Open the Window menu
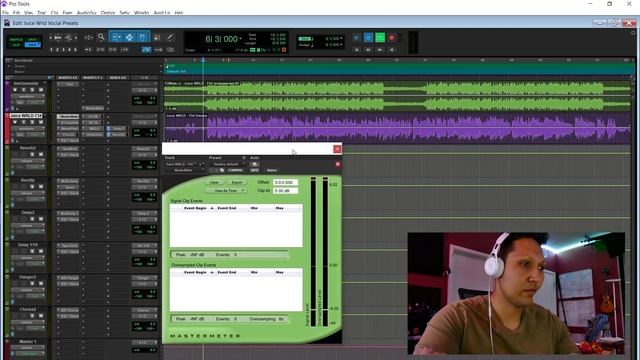The image size is (640, 360). coord(141,13)
